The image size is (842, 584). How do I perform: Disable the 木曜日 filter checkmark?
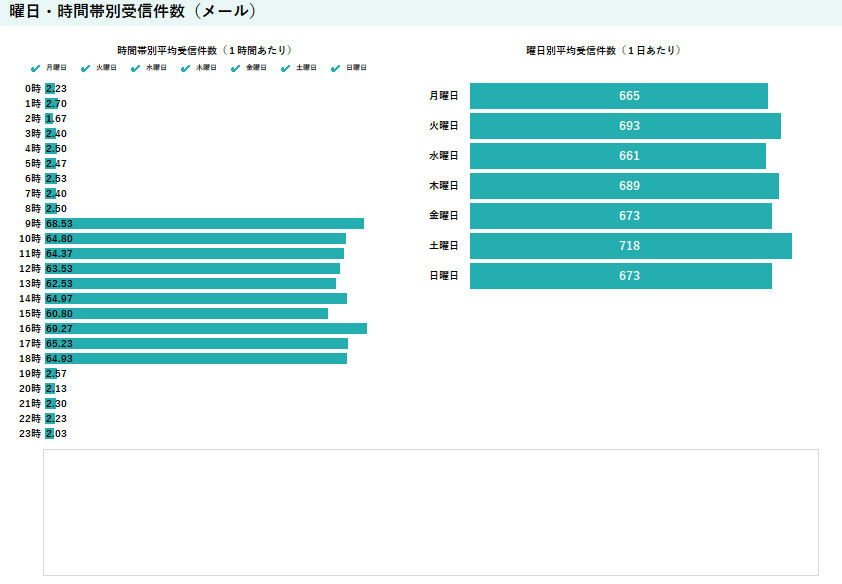[186, 68]
